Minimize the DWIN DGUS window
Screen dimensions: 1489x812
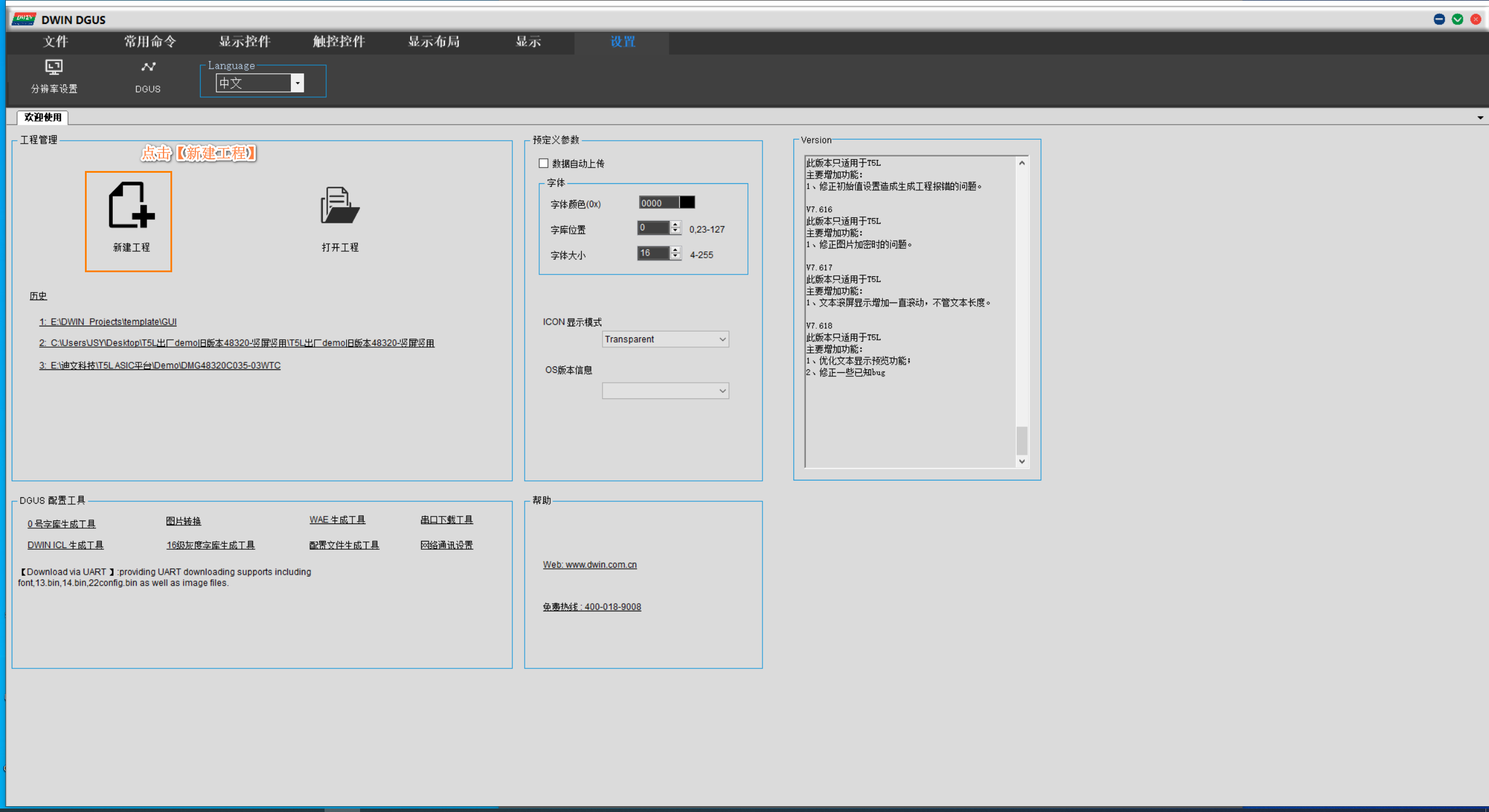click(1439, 19)
